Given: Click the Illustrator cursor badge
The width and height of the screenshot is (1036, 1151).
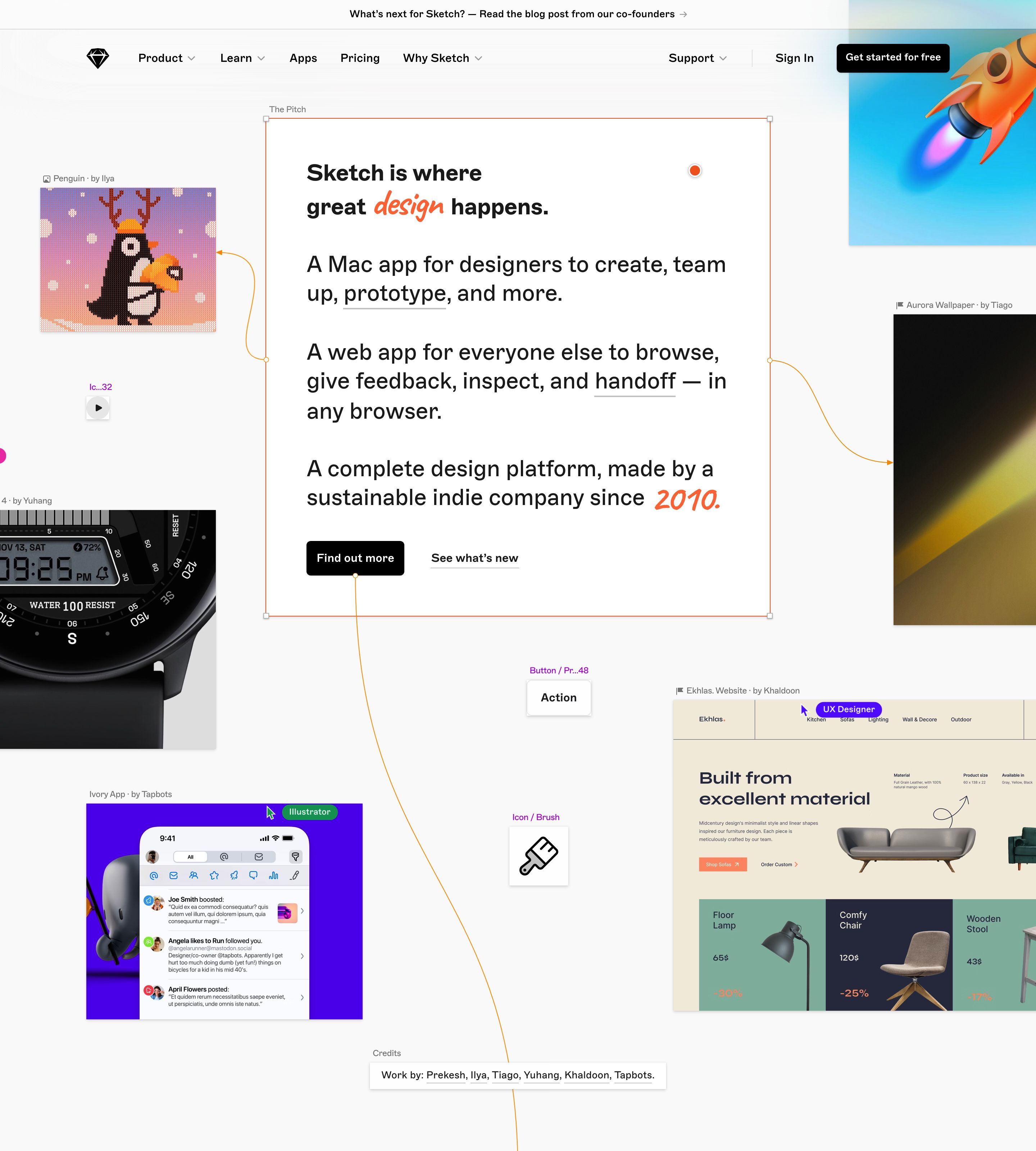Looking at the screenshot, I should tap(309, 812).
